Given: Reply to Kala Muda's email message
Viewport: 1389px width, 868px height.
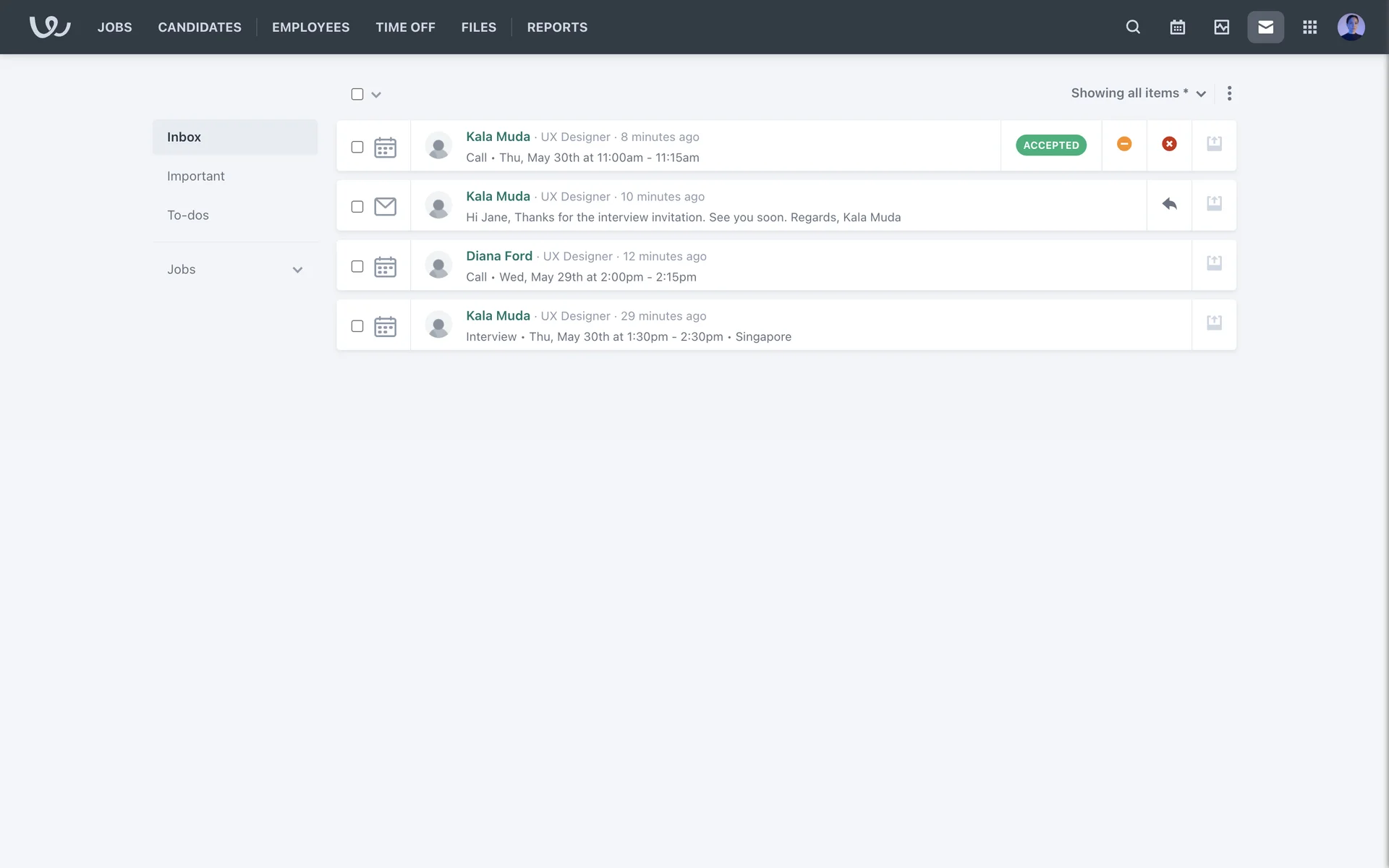Looking at the screenshot, I should [x=1169, y=204].
